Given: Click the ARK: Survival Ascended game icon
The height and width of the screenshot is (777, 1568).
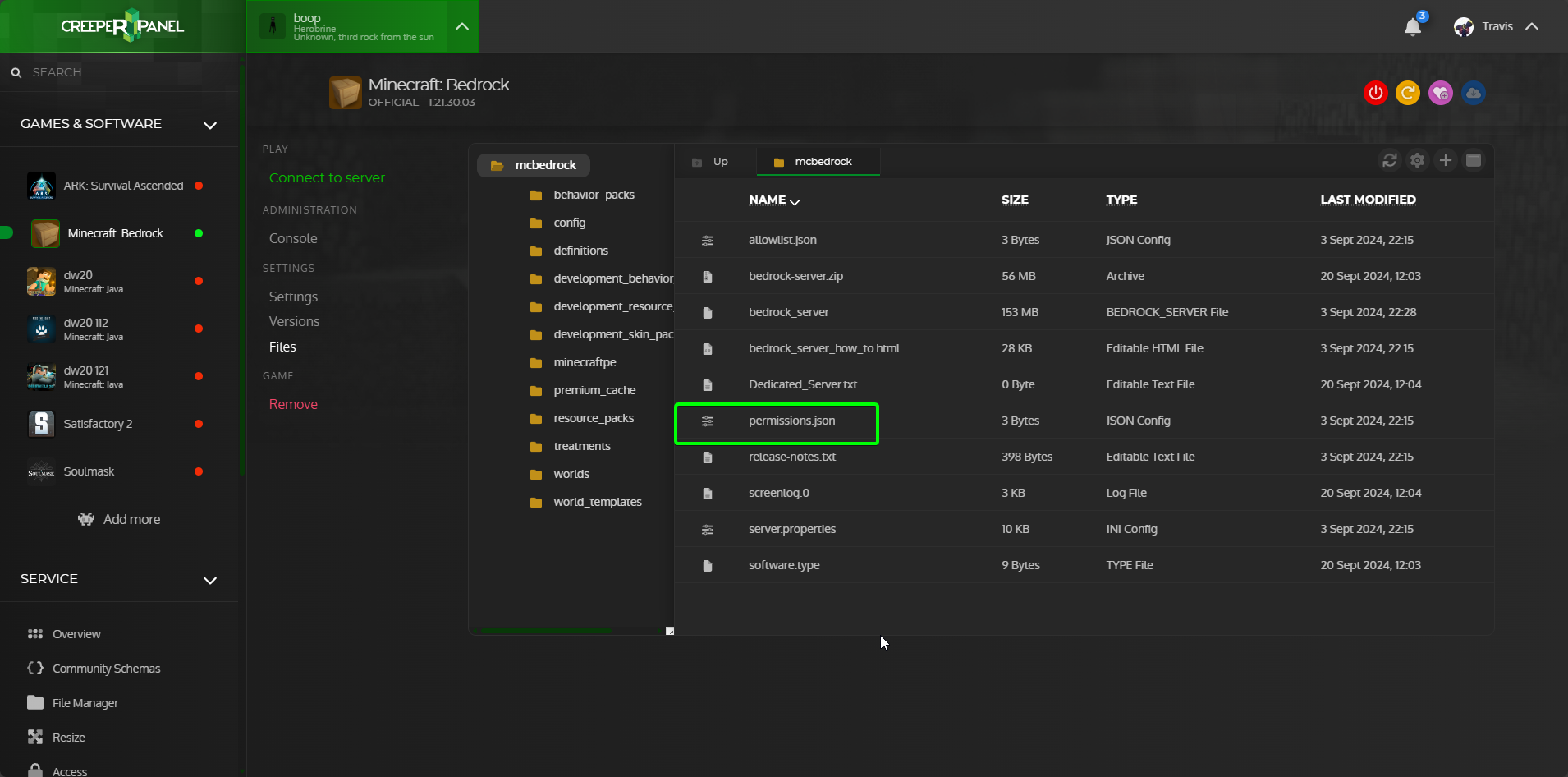Looking at the screenshot, I should [x=41, y=186].
